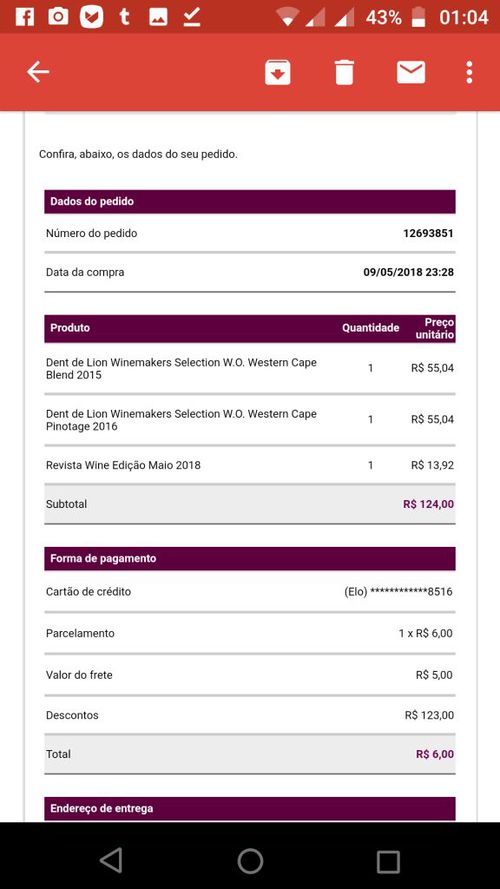500x889 pixels.
Task: Select the order number 12693851
Action: 428,234
